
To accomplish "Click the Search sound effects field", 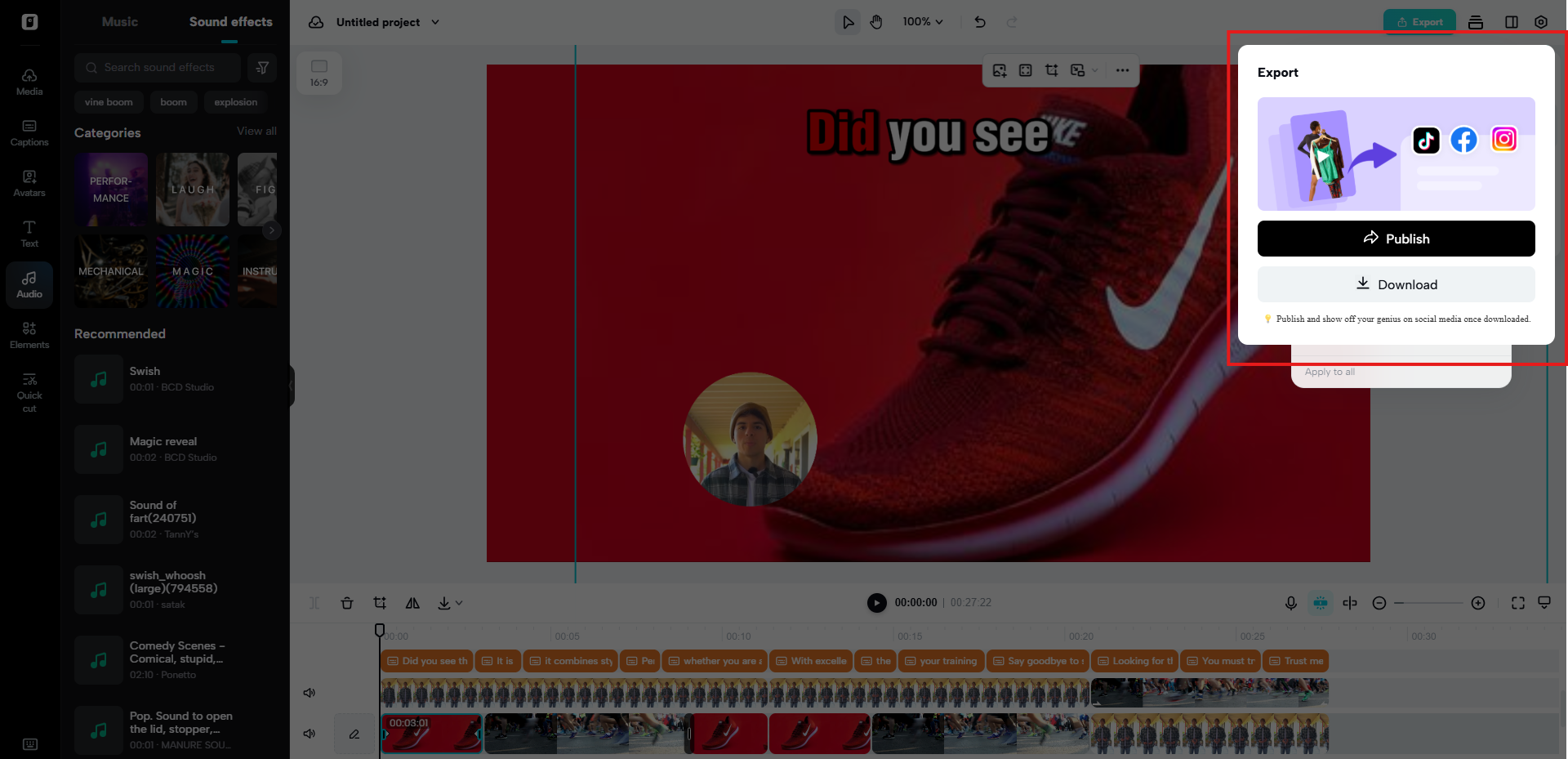I will click(159, 68).
